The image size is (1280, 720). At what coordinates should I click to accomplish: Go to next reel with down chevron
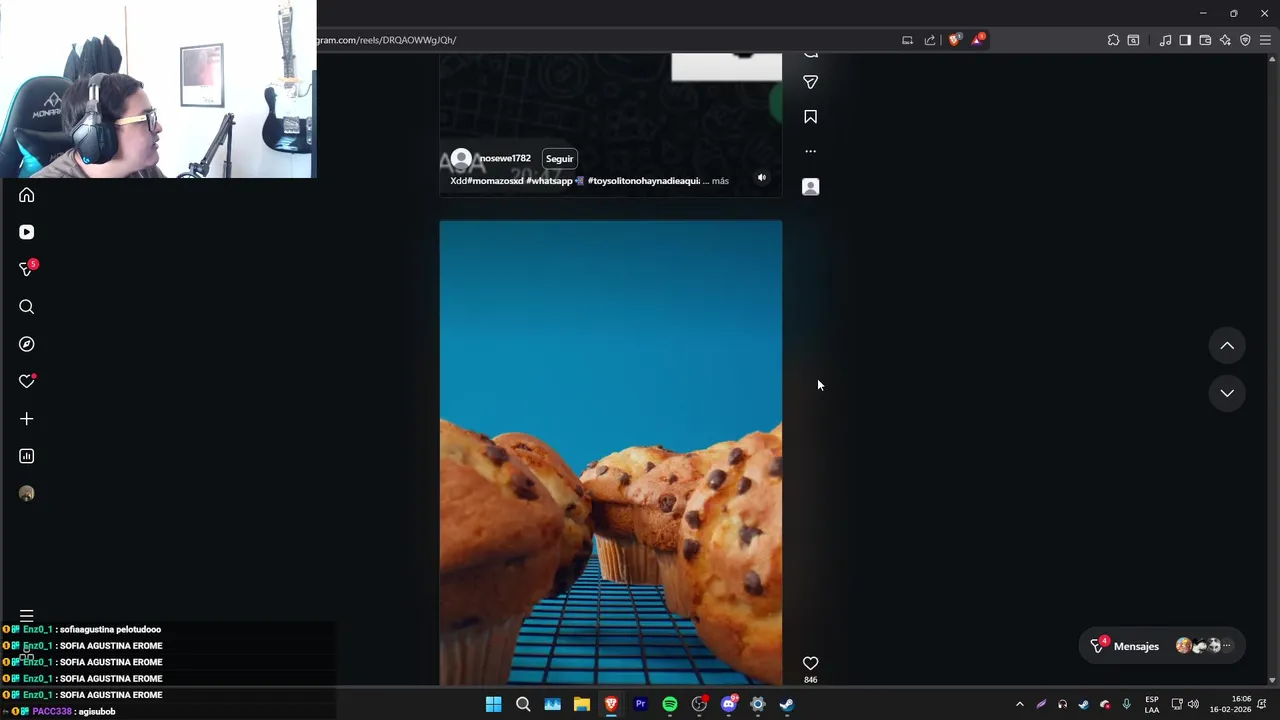(1227, 393)
